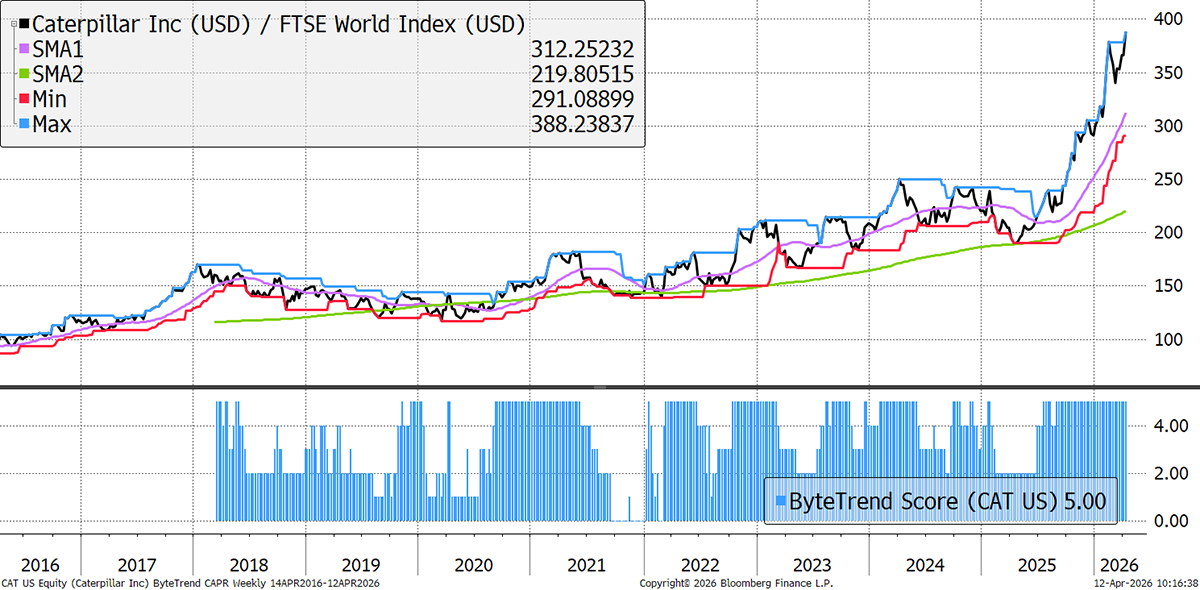This screenshot has height=590, width=1200.
Task: Click the 2021 year label on time axis
Action: [x=588, y=563]
